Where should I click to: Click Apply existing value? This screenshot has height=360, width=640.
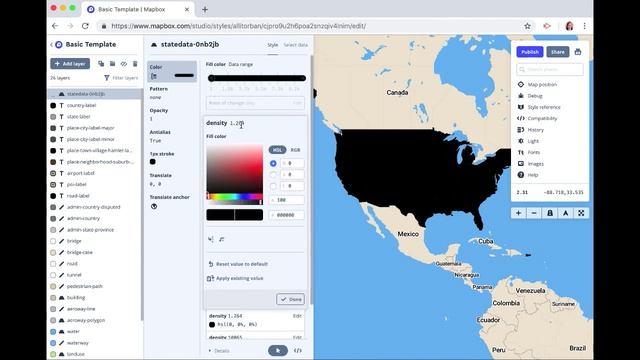coord(236,278)
